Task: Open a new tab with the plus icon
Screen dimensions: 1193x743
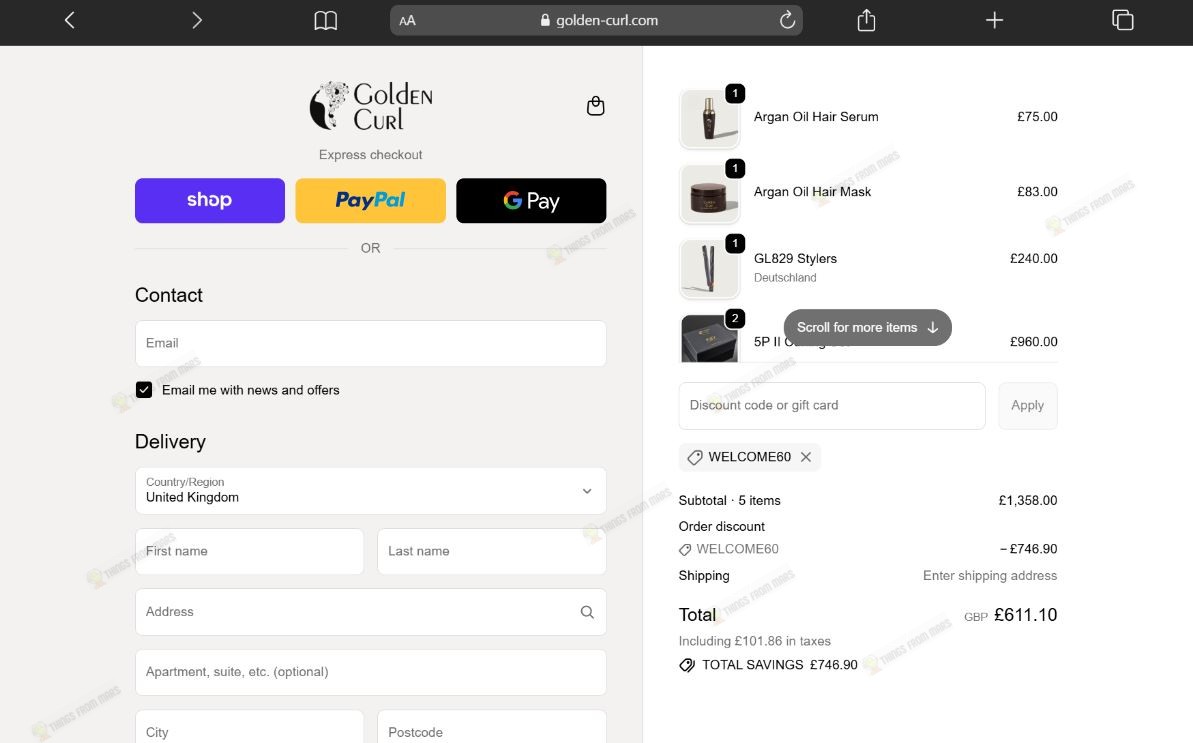Action: pyautogui.click(x=994, y=20)
